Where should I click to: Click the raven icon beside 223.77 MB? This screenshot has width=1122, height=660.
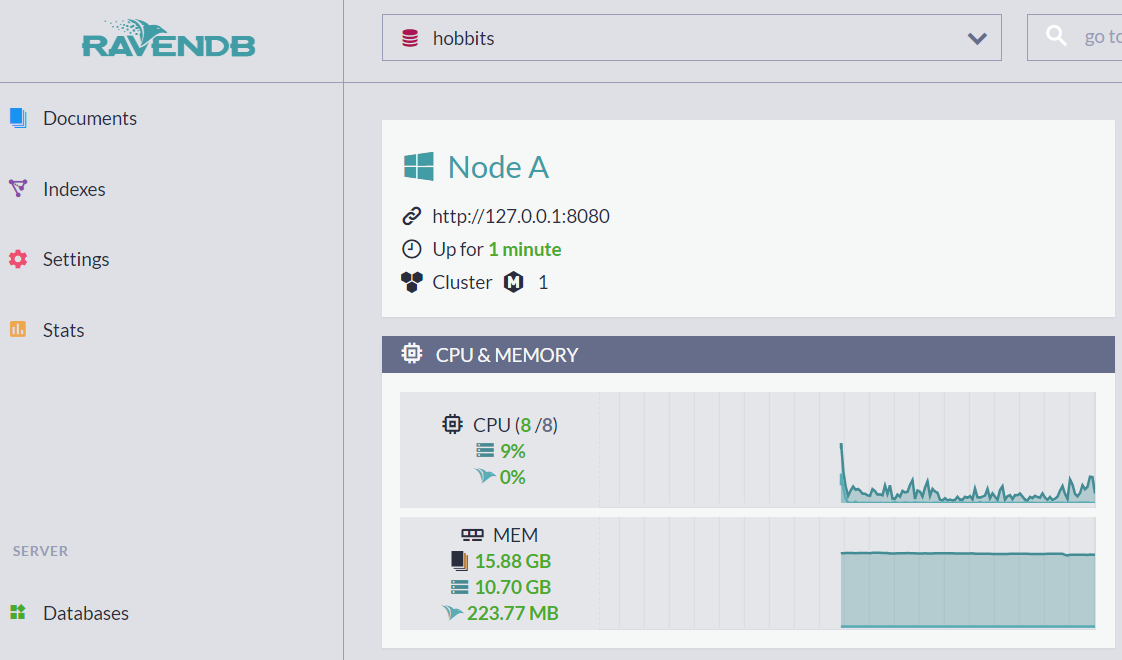click(x=452, y=612)
